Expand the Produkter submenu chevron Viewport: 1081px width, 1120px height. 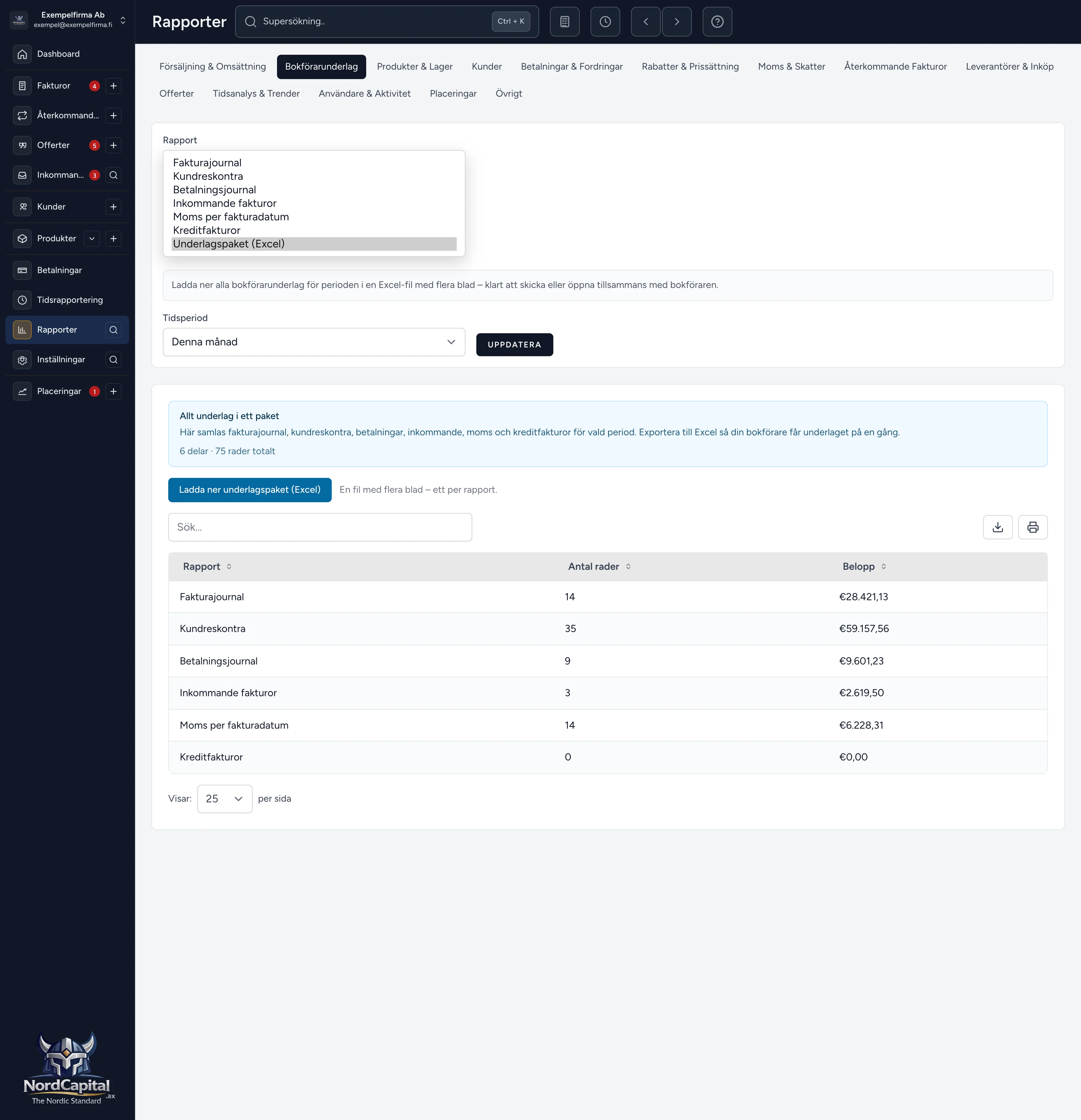[x=92, y=239]
